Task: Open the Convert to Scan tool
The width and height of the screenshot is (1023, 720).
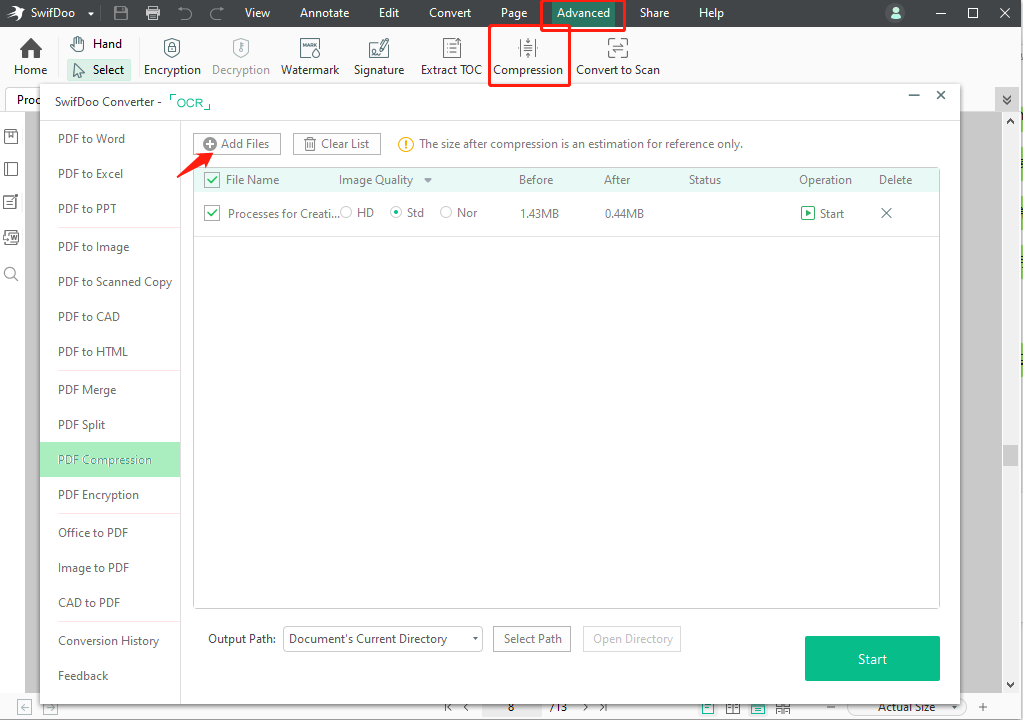Action: (x=617, y=55)
